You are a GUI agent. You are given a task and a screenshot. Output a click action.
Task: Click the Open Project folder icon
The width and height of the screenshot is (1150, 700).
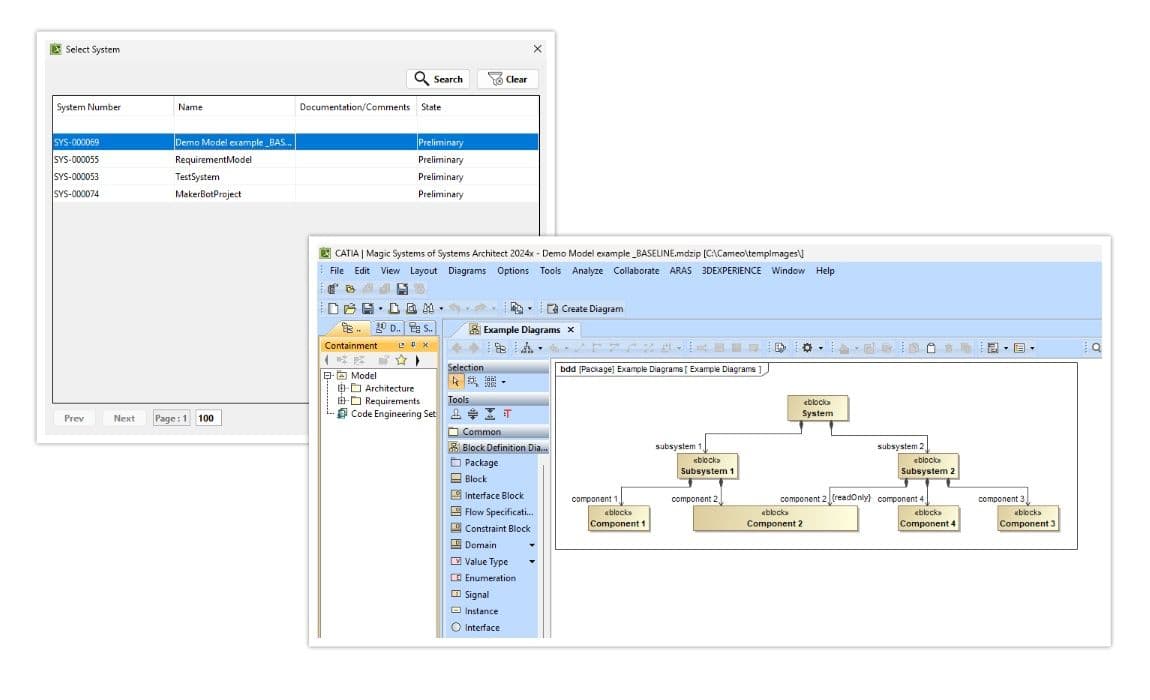(350, 309)
